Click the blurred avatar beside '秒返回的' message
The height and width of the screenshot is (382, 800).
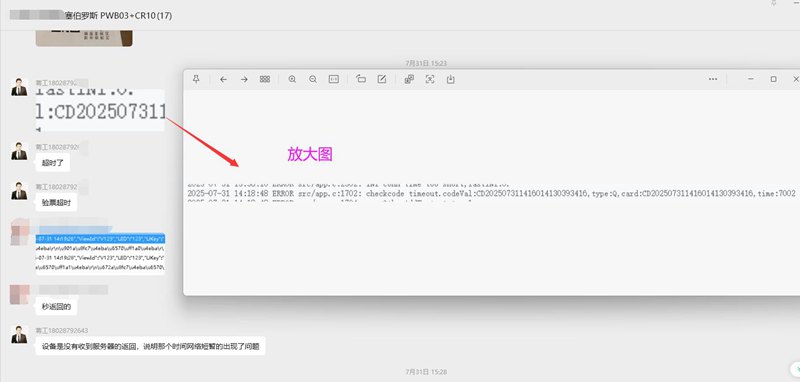pyautogui.click(x=19, y=294)
